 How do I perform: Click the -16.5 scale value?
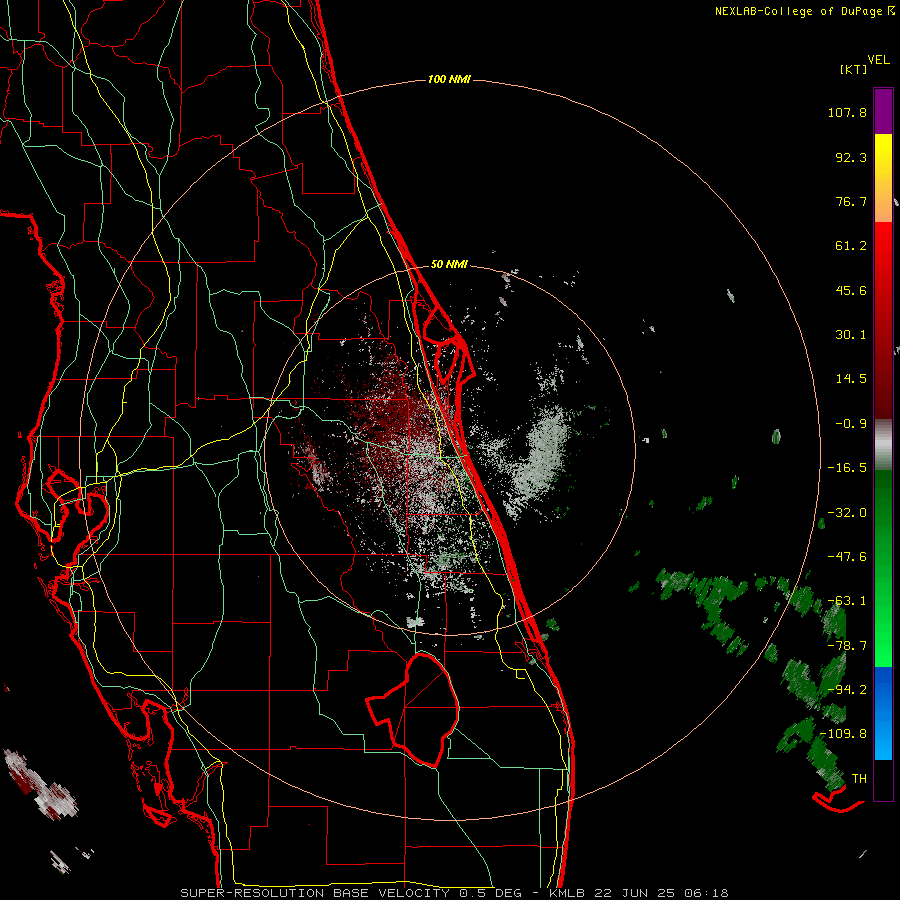847,468
